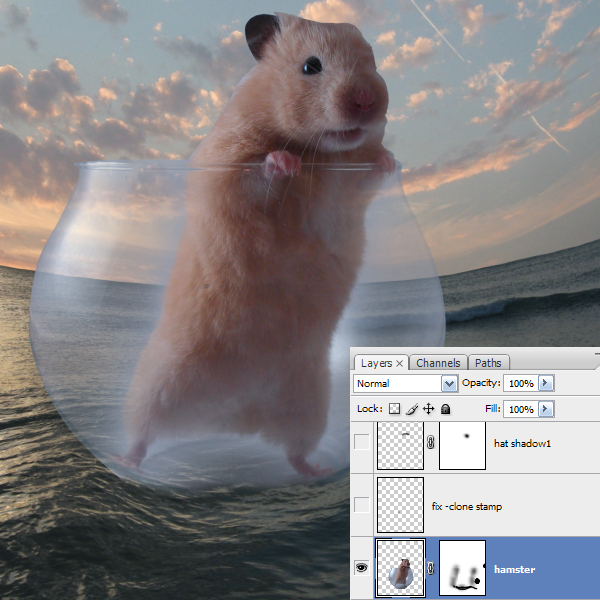
Task: Show the fix -clone stamp layer
Action: (x=361, y=506)
